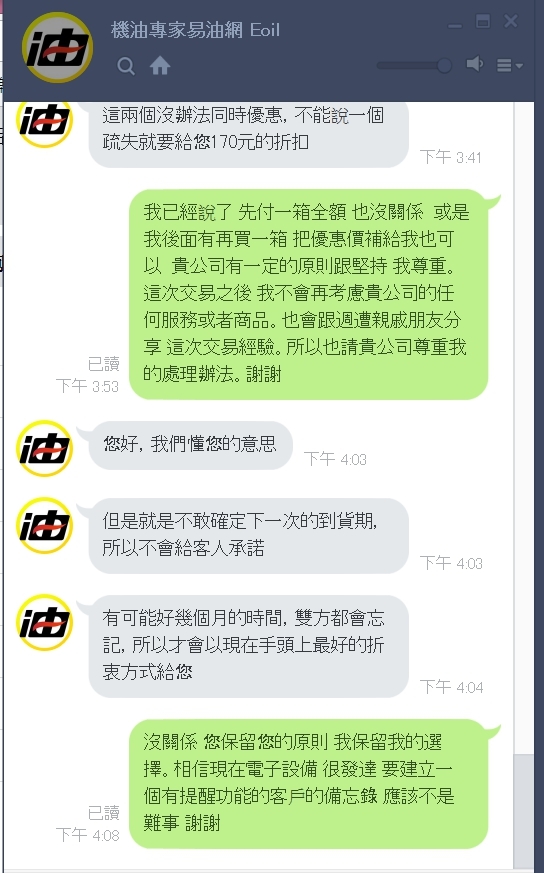Maximize the chat window
Viewport: 544px width, 873px height.
(483, 22)
